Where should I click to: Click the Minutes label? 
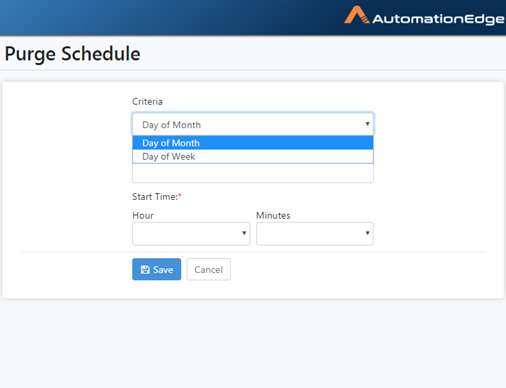273,215
